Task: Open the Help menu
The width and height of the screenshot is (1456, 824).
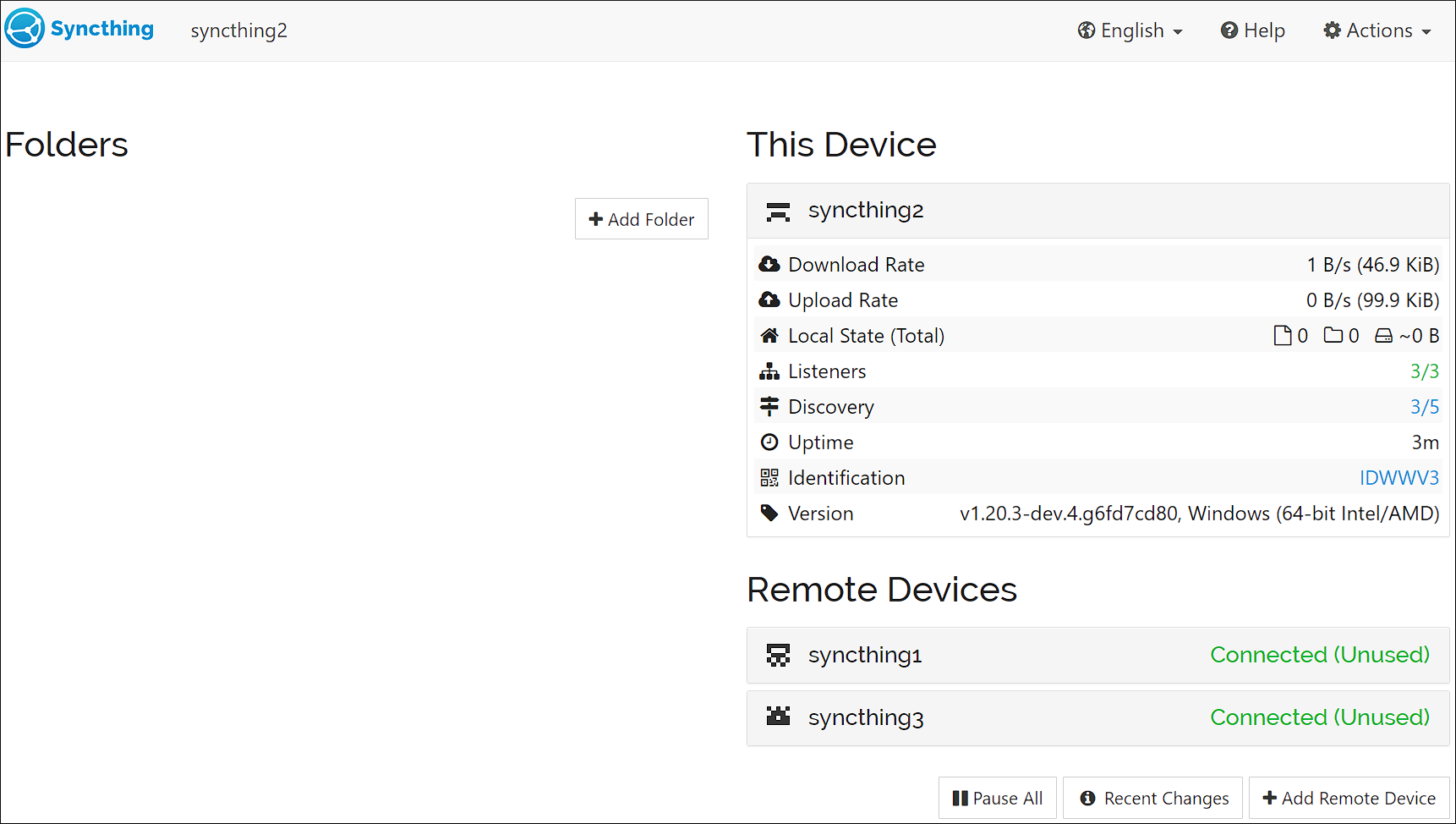Action: coord(1253,30)
